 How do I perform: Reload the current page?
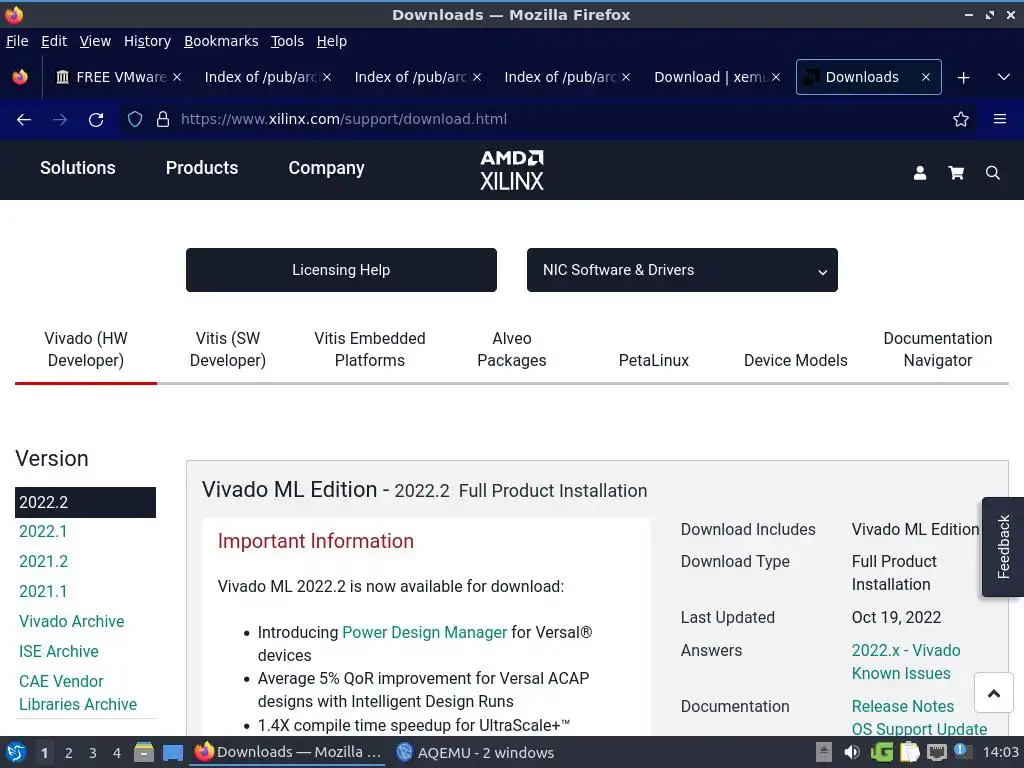click(96, 120)
